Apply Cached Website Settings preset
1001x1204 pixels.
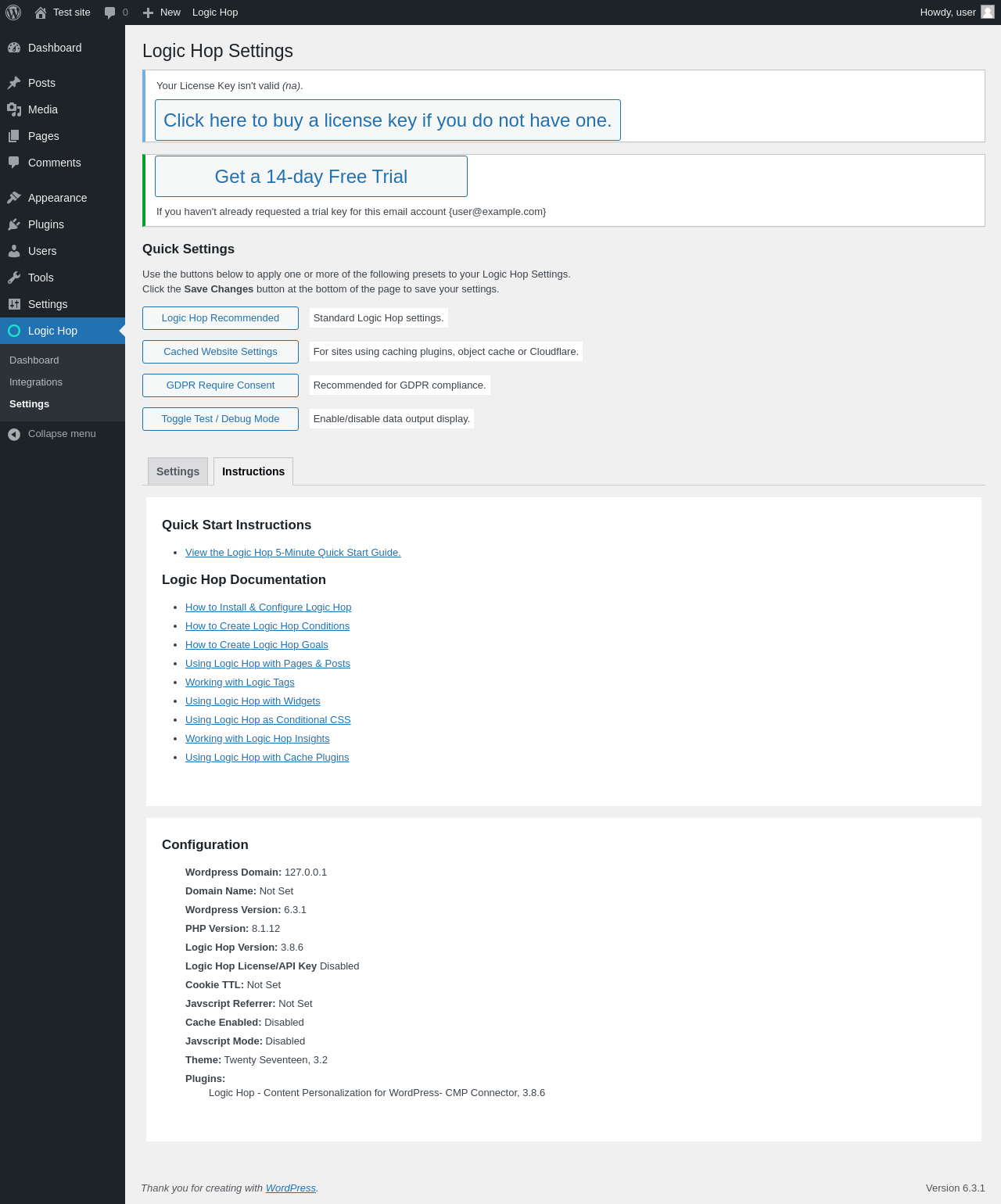[x=221, y=352]
